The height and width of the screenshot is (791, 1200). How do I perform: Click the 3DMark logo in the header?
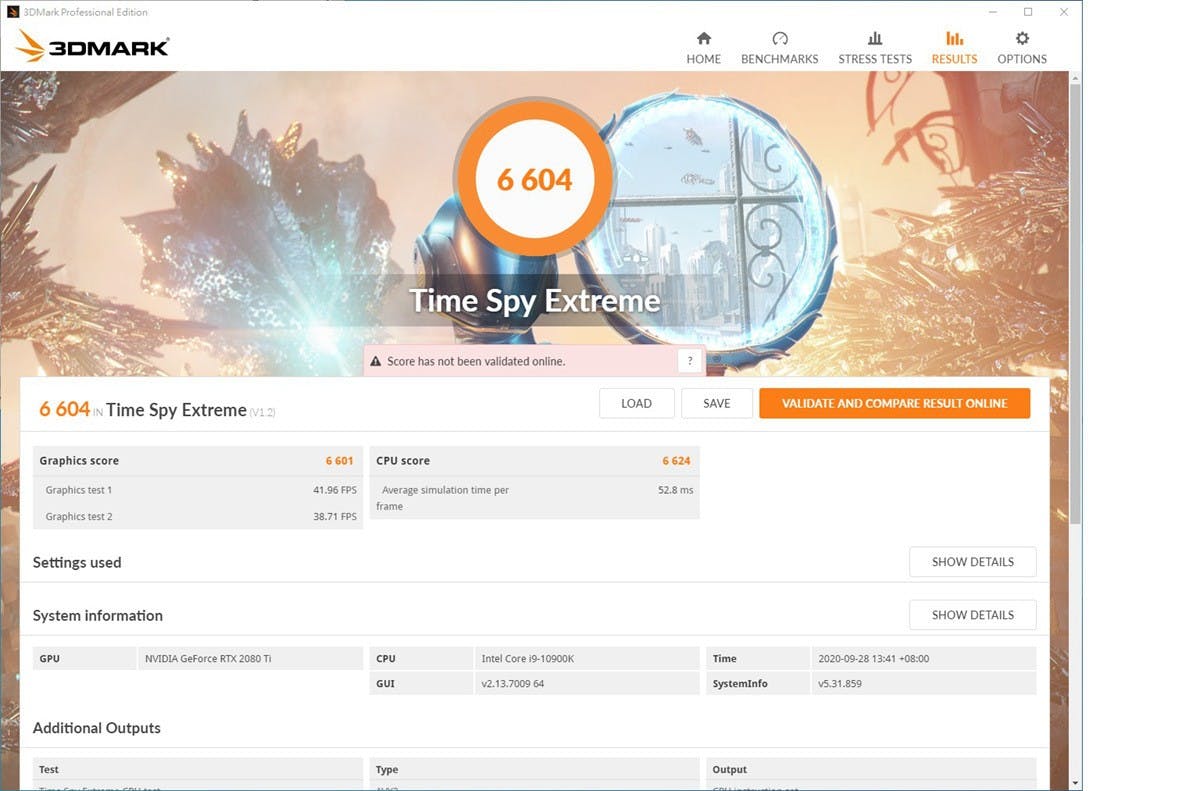point(92,46)
